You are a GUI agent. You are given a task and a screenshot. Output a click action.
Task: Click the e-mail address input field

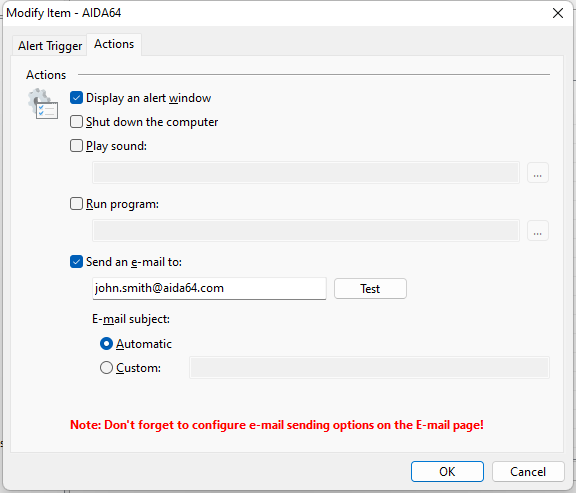(x=209, y=288)
